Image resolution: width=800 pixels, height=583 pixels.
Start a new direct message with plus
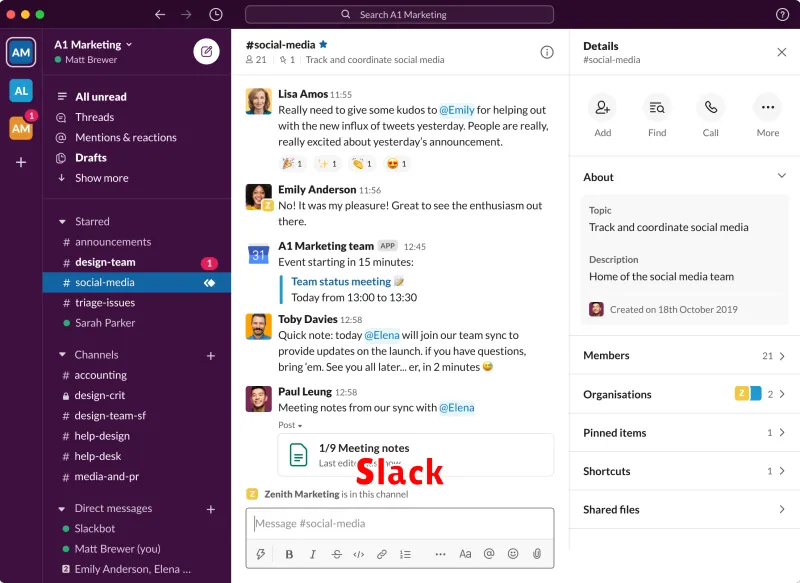[x=211, y=509]
